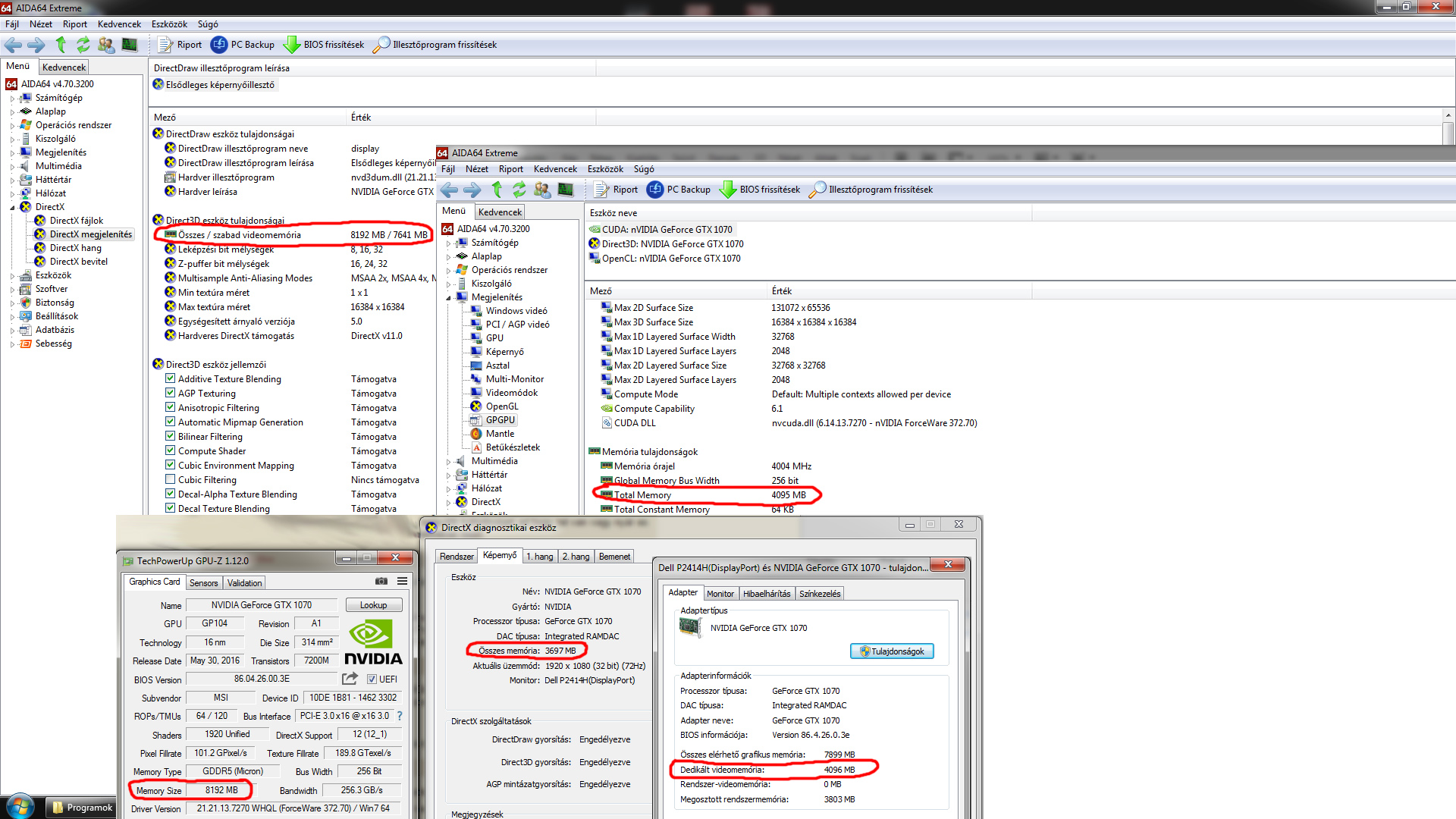The image size is (1456, 819).
Task: Switch to the Validation tab in GPU-Z
Action: (x=244, y=582)
